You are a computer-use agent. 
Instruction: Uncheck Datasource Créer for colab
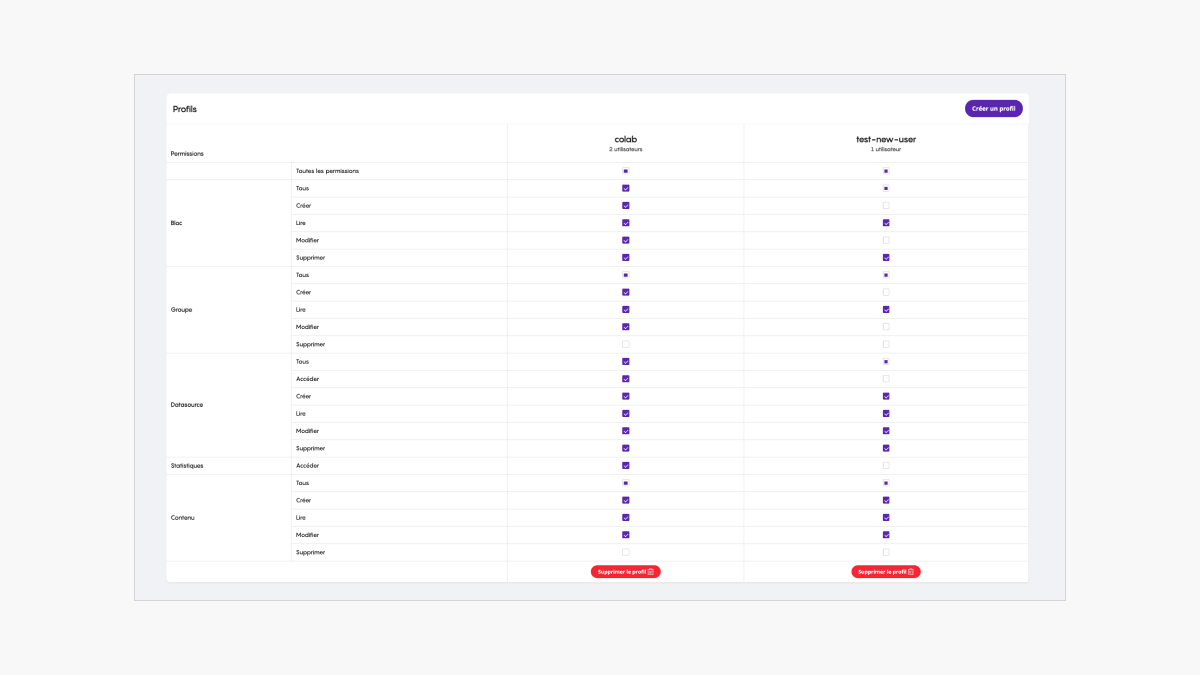626,396
